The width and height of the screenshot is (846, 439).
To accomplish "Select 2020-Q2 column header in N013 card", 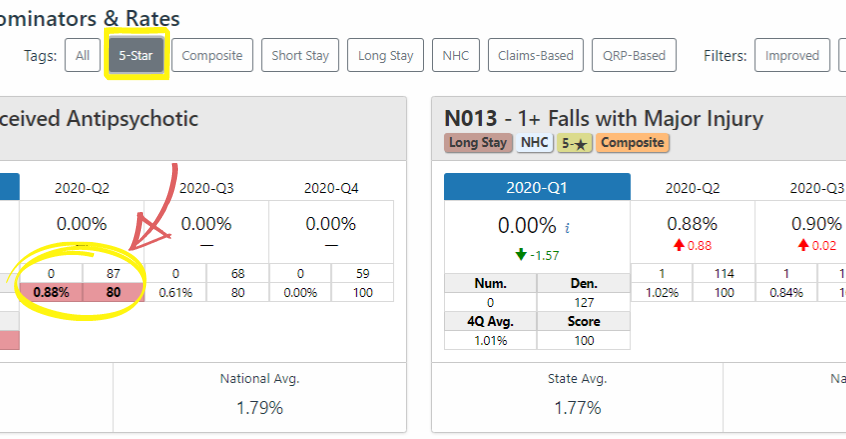I will pos(692,187).
